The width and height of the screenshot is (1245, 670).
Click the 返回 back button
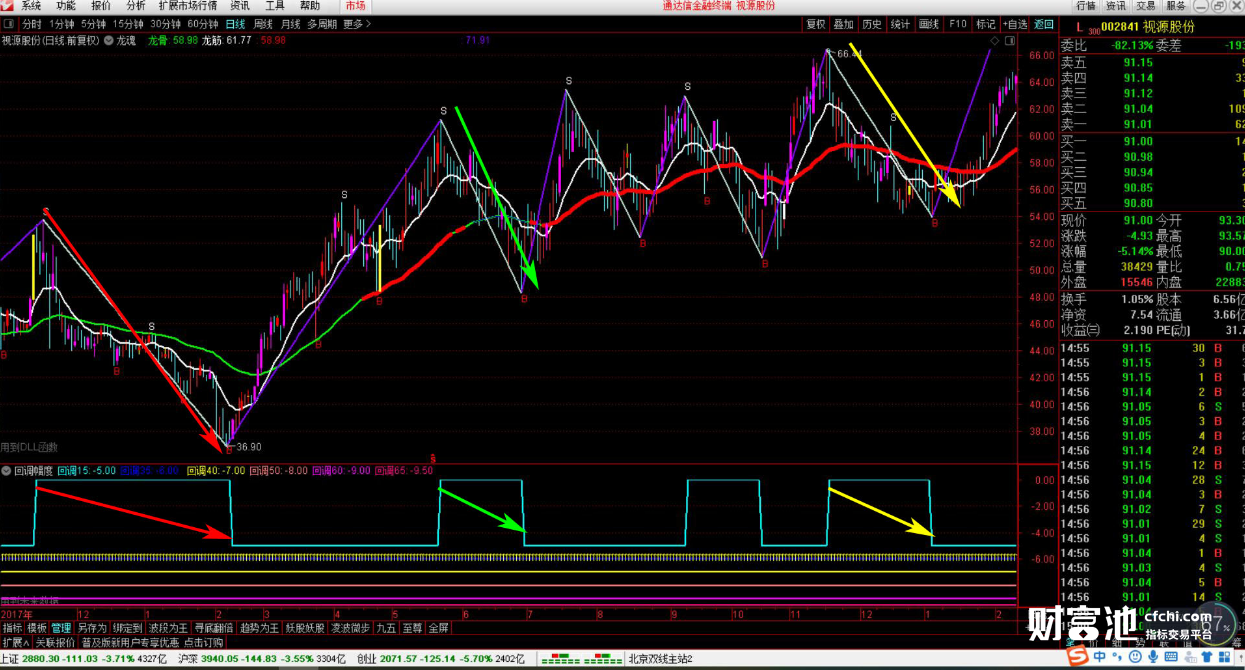point(1044,24)
